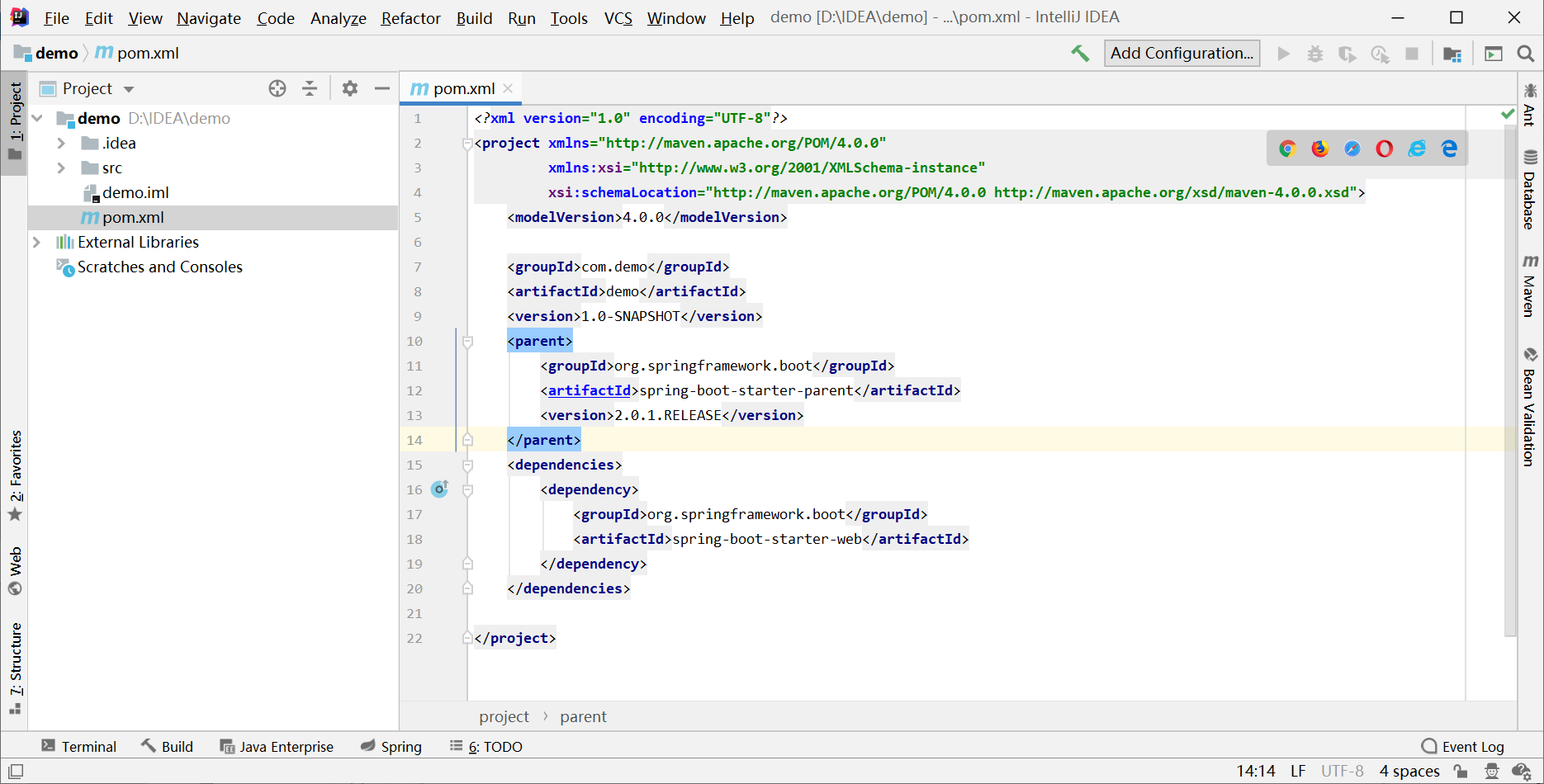Close the pom.xml tab
1544x784 pixels.
(x=509, y=88)
